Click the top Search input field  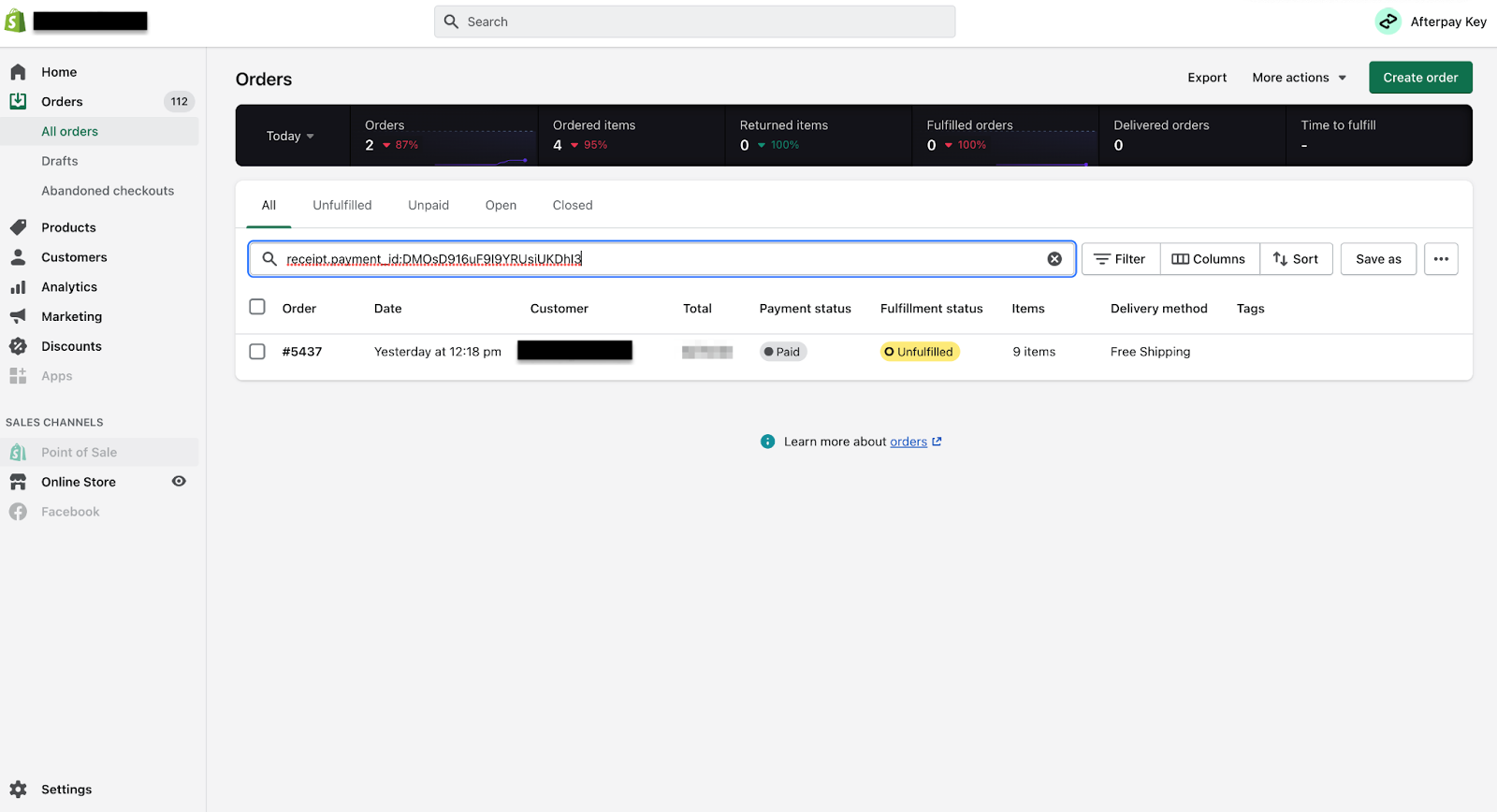tap(694, 22)
